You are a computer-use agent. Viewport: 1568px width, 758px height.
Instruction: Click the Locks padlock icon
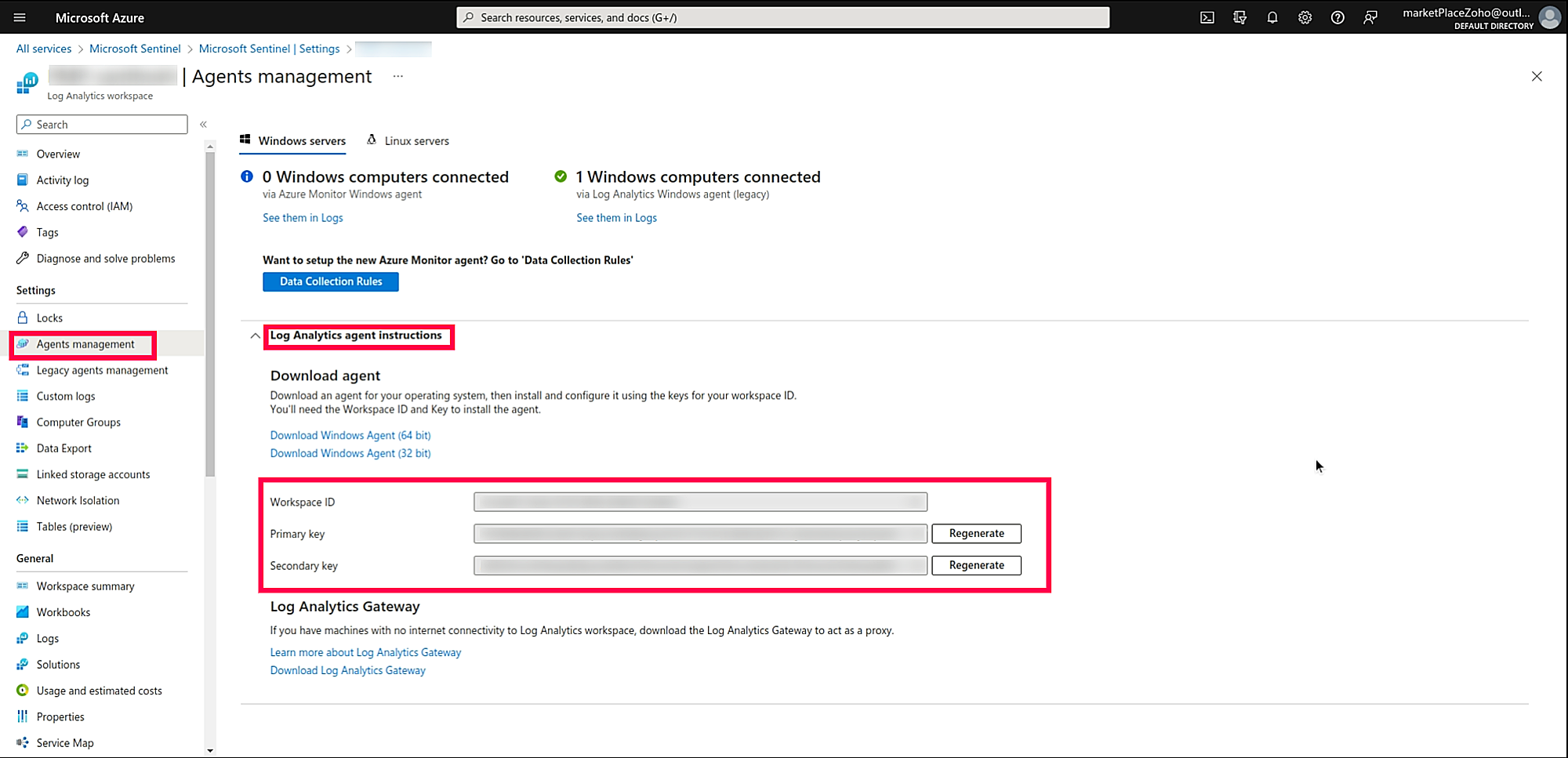[23, 317]
